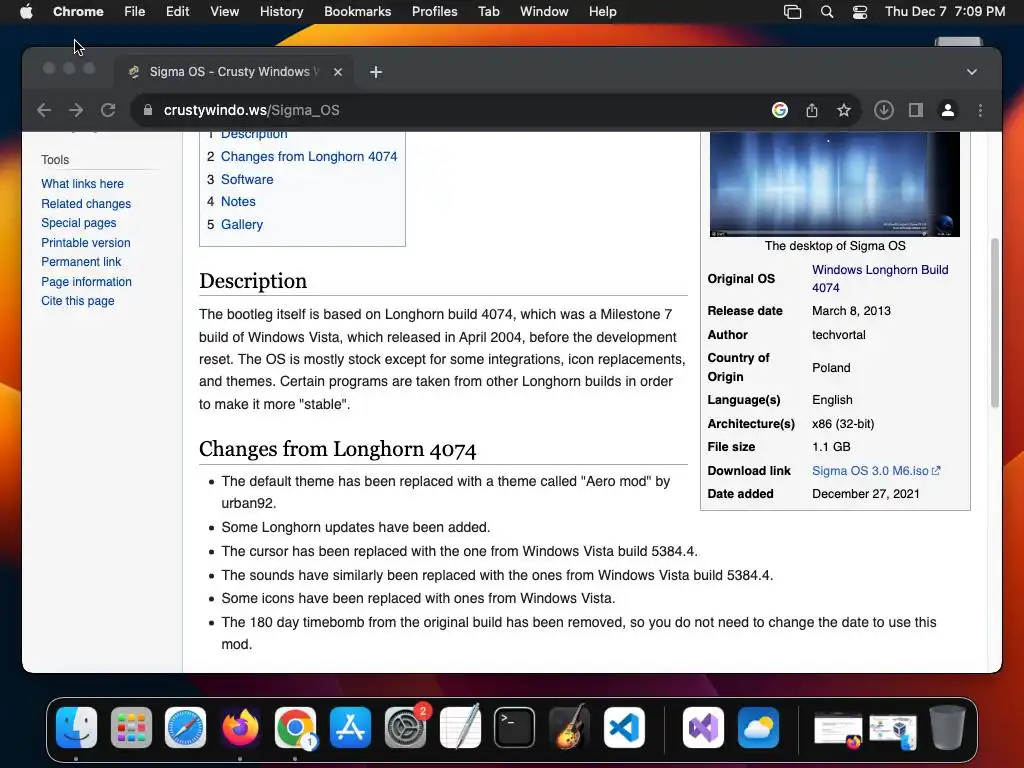
Task: Open Chrome profile avatar
Action: (x=948, y=110)
